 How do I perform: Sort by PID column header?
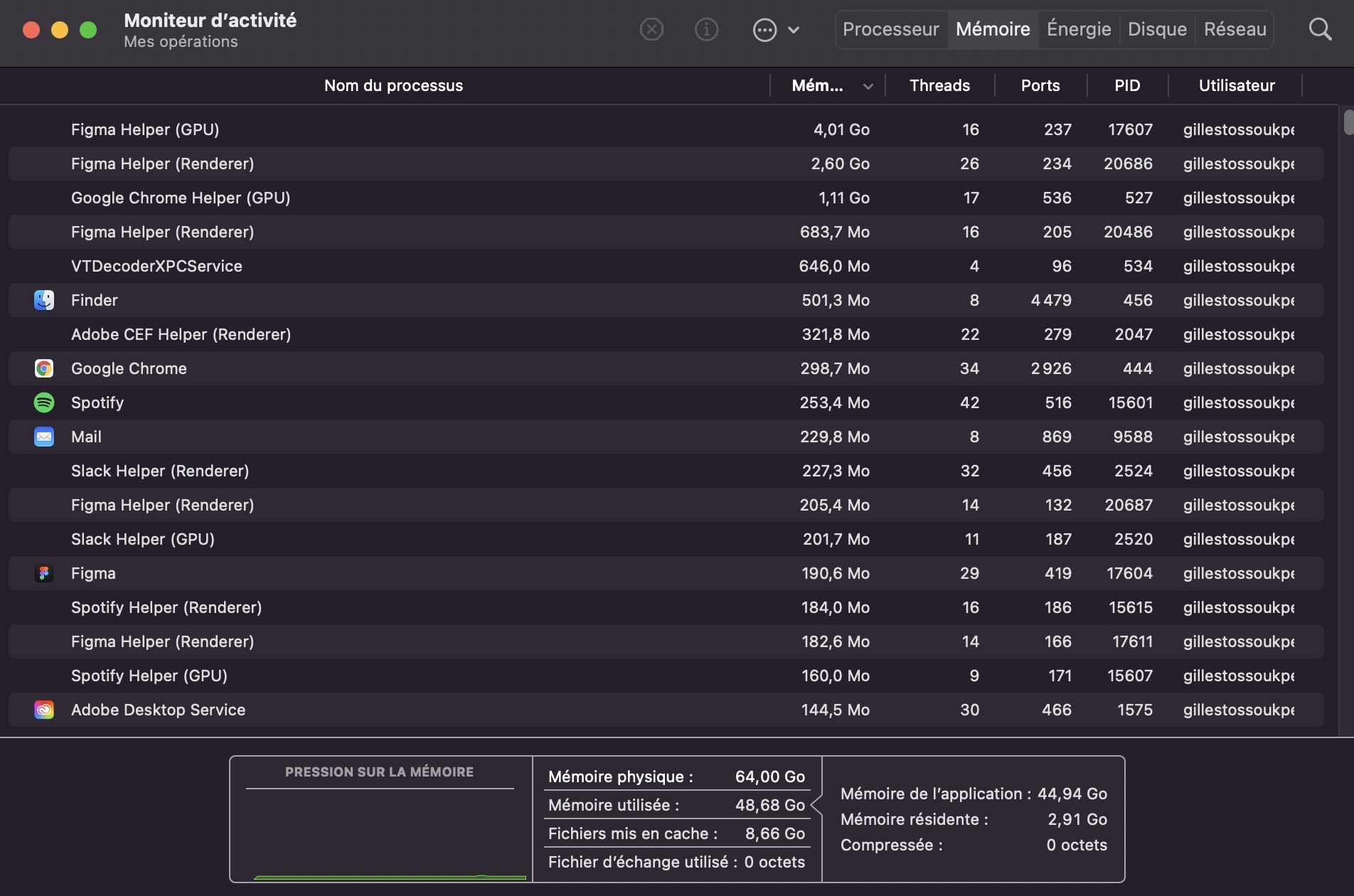1126,86
